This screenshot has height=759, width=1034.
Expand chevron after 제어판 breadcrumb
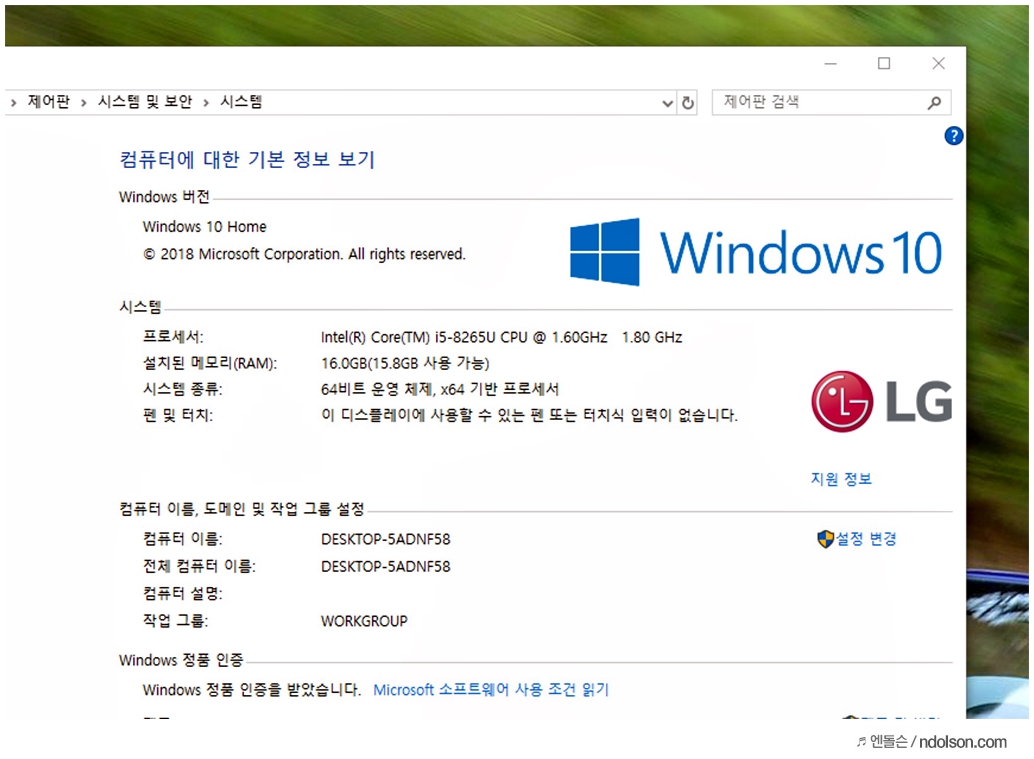[x=84, y=102]
